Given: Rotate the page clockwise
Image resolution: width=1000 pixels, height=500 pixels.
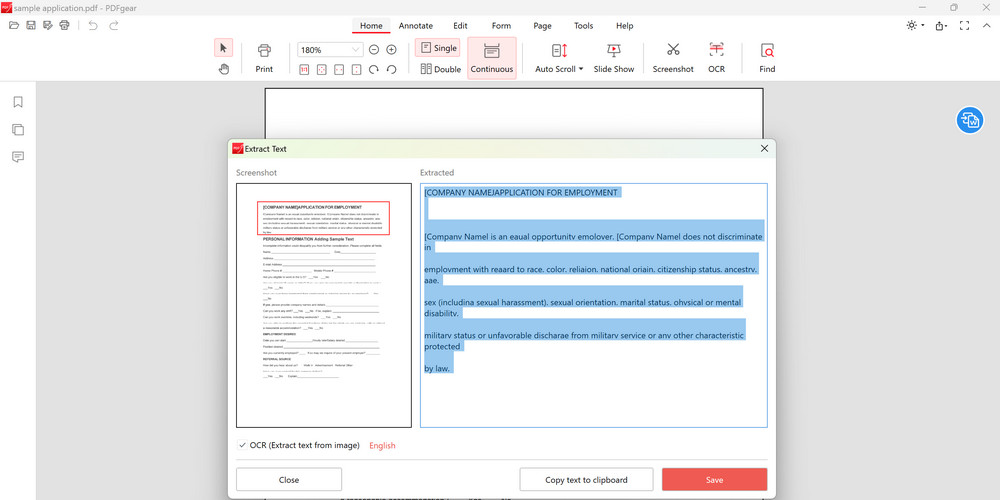Looking at the screenshot, I should click(374, 69).
